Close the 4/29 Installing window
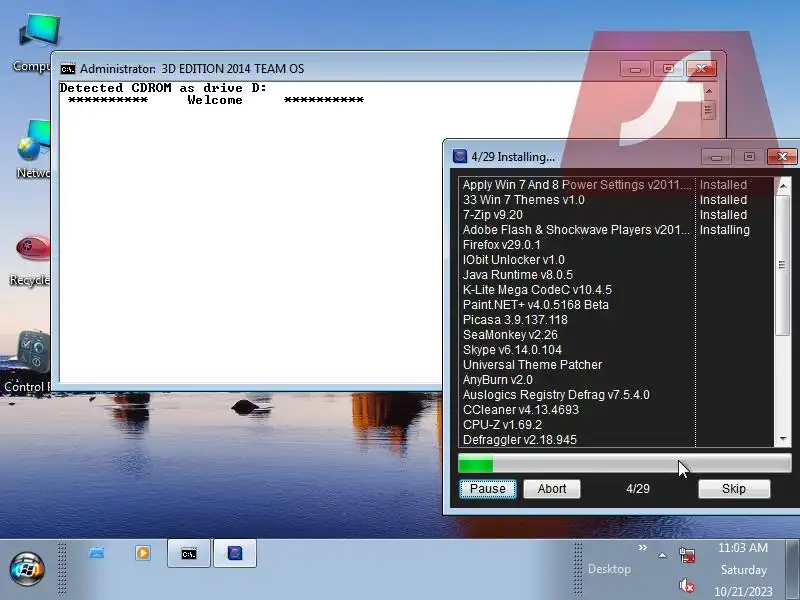800x600 pixels. (x=782, y=157)
